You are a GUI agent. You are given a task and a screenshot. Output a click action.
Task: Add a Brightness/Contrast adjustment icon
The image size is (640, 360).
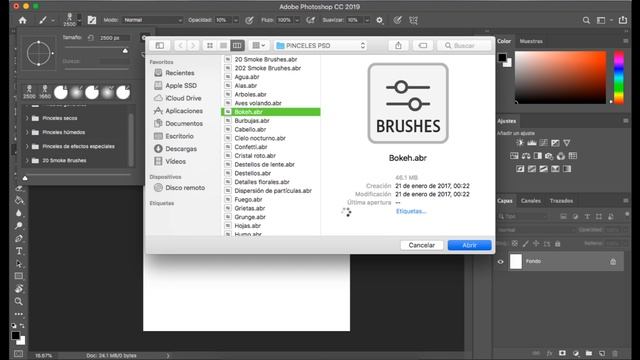[x=520, y=142]
